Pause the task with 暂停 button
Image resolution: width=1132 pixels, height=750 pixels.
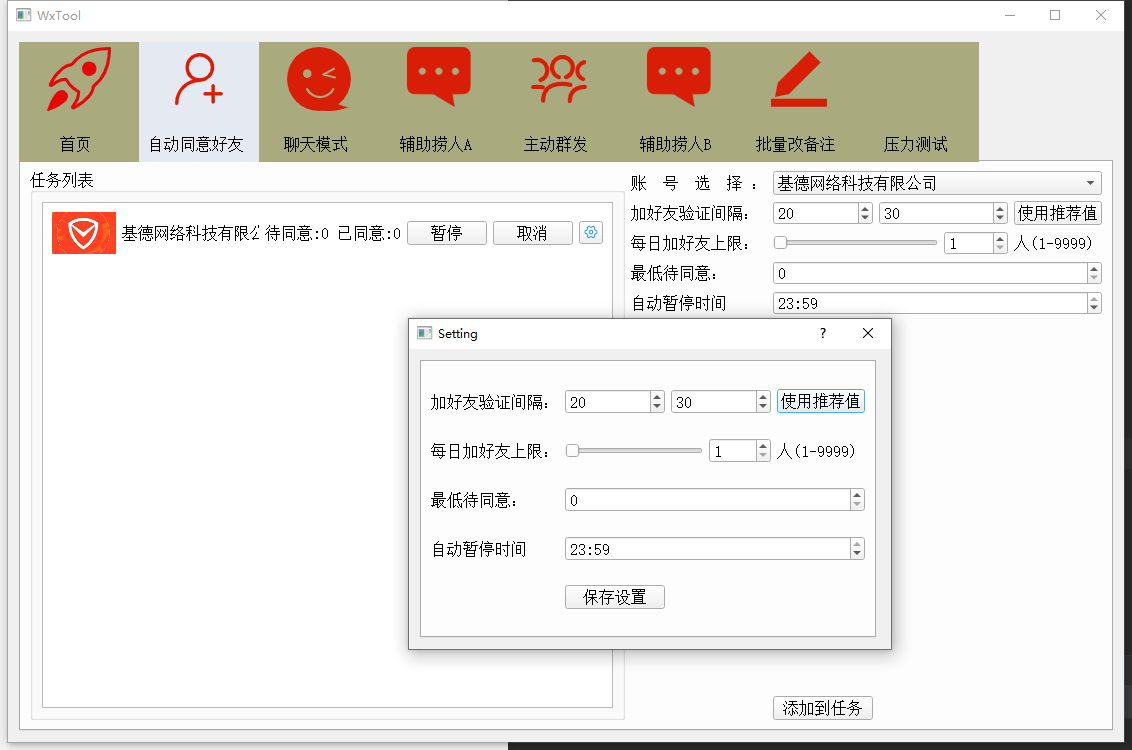(446, 233)
